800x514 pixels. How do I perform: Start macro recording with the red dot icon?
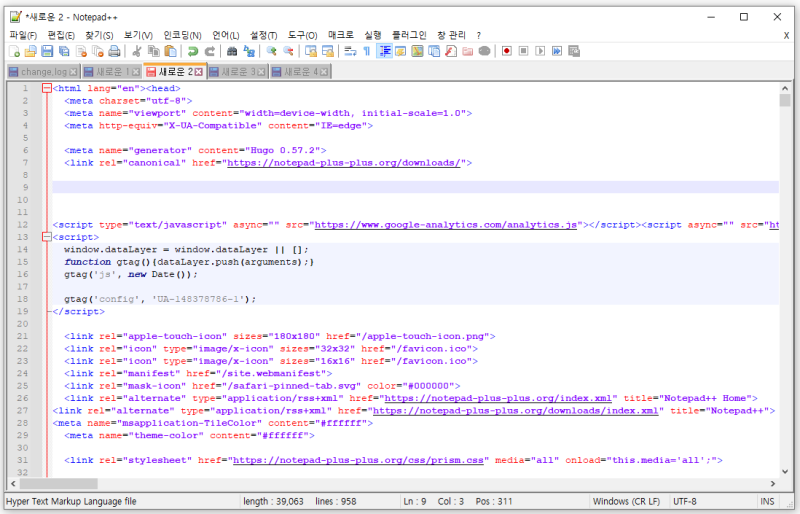click(506, 51)
